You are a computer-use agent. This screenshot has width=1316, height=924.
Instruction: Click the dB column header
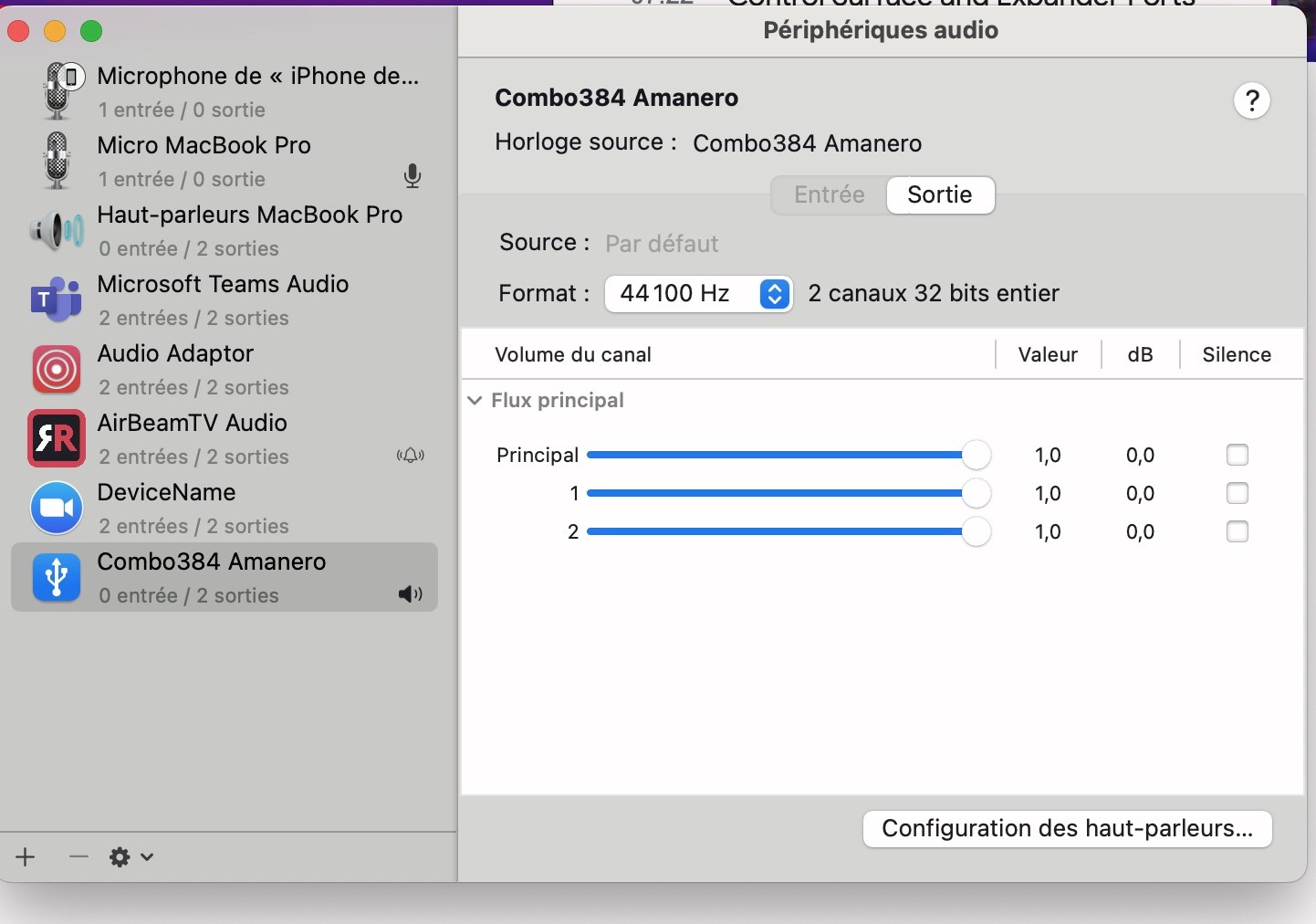[1140, 354]
